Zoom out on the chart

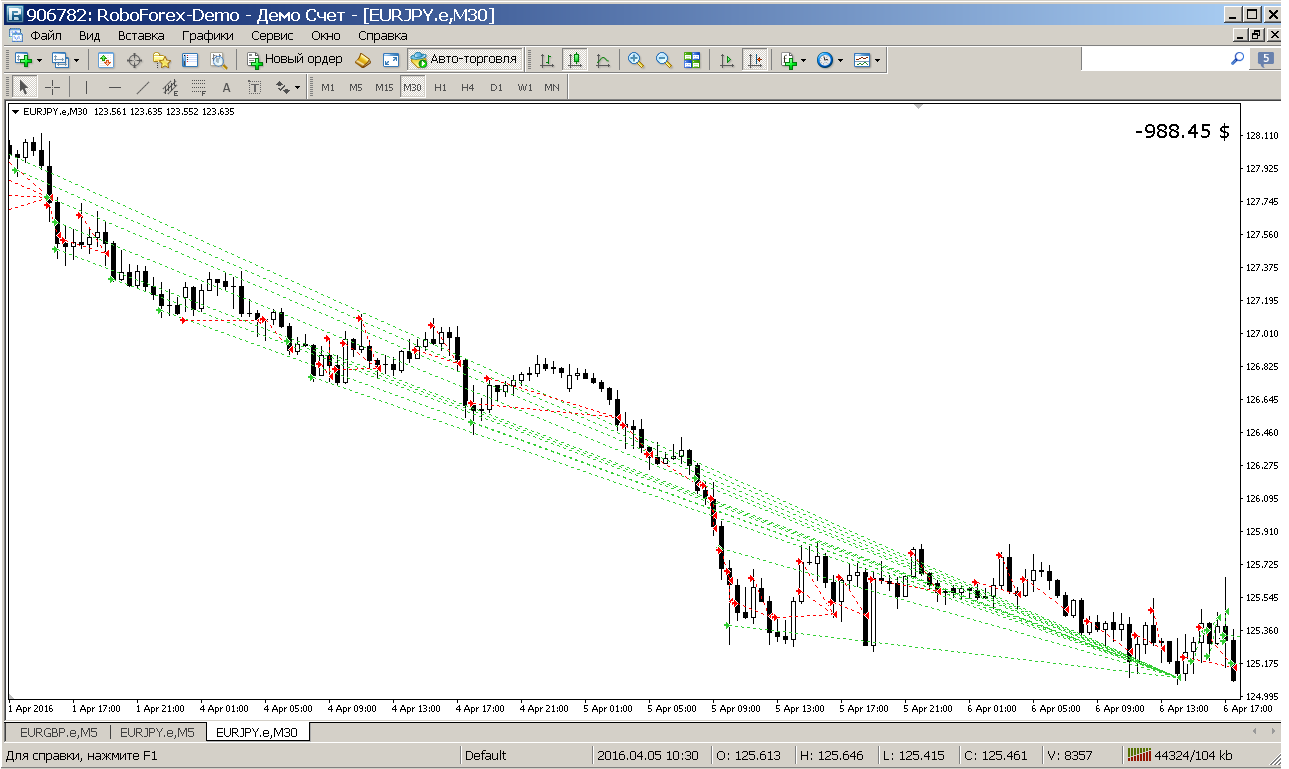[x=663, y=60]
